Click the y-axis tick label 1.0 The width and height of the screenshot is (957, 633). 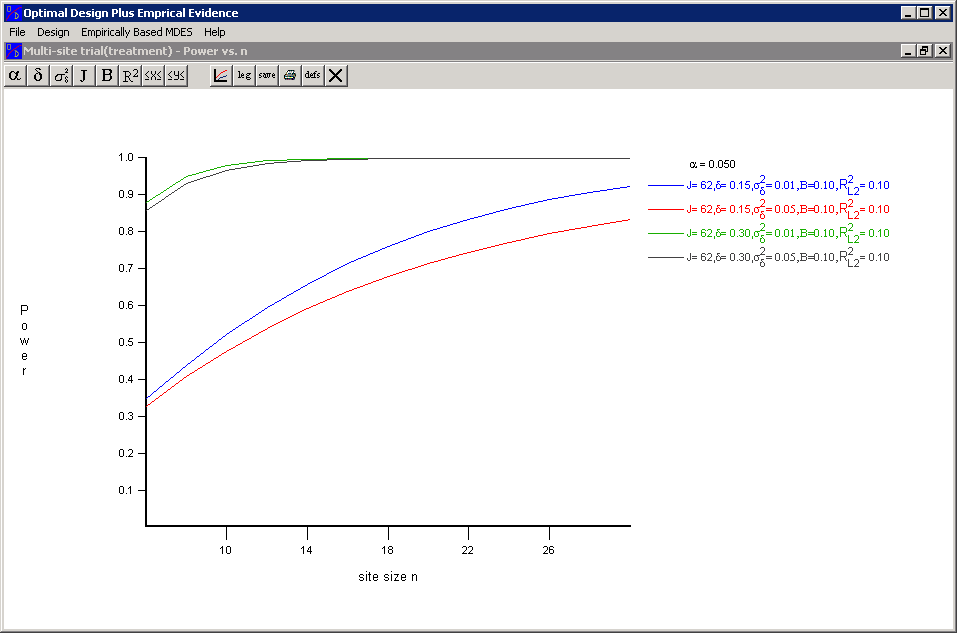point(126,157)
